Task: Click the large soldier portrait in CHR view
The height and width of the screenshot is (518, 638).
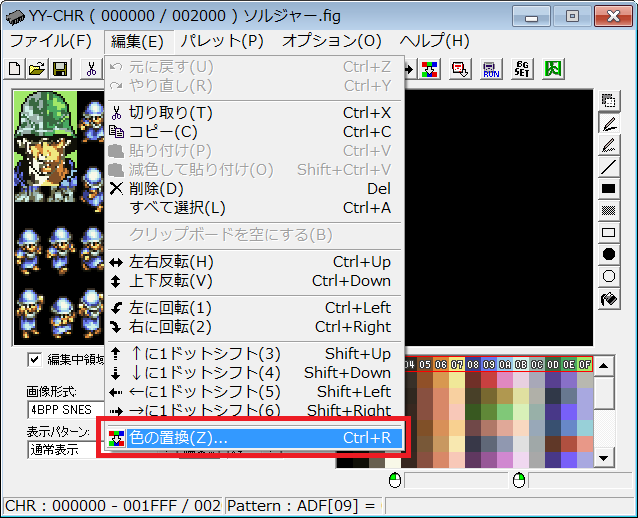Action: (46, 146)
